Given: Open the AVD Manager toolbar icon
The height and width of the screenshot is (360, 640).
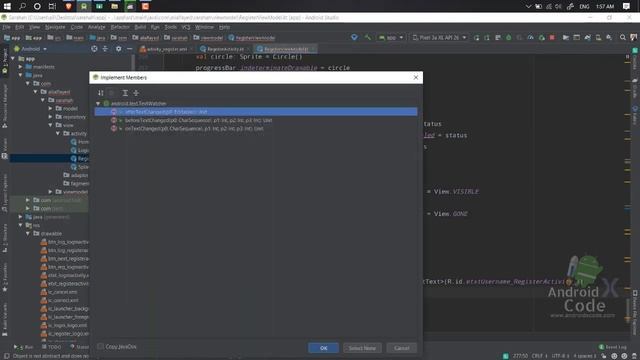Looking at the screenshot, I should [x=598, y=38].
